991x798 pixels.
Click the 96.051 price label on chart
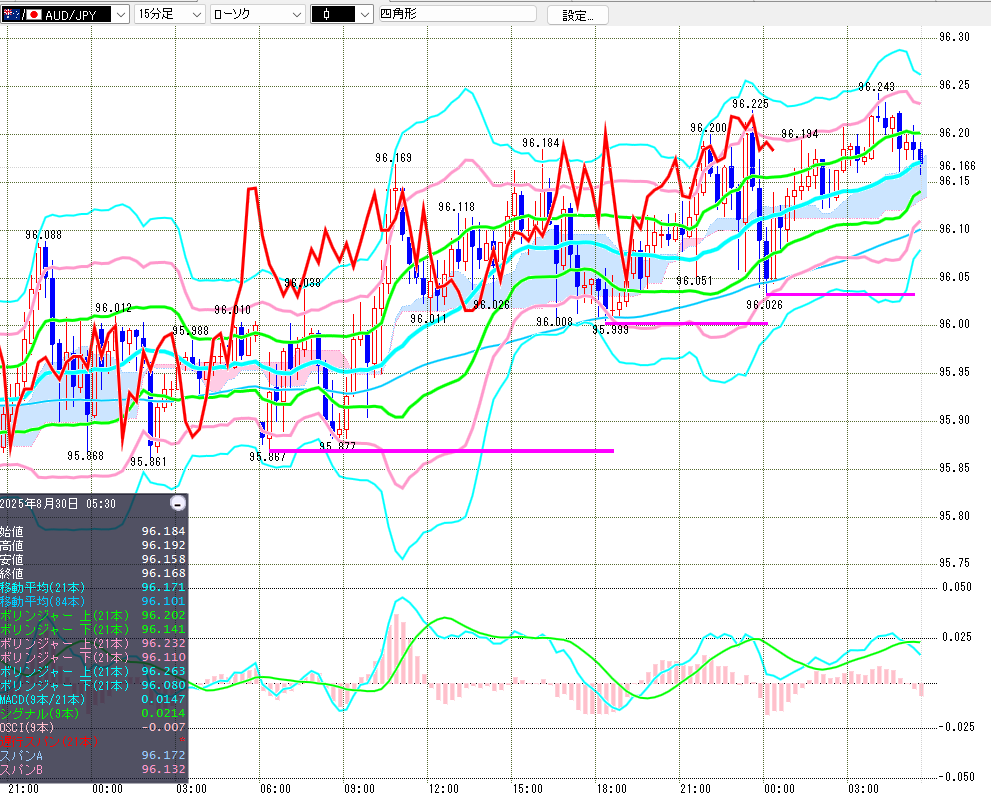click(x=694, y=281)
